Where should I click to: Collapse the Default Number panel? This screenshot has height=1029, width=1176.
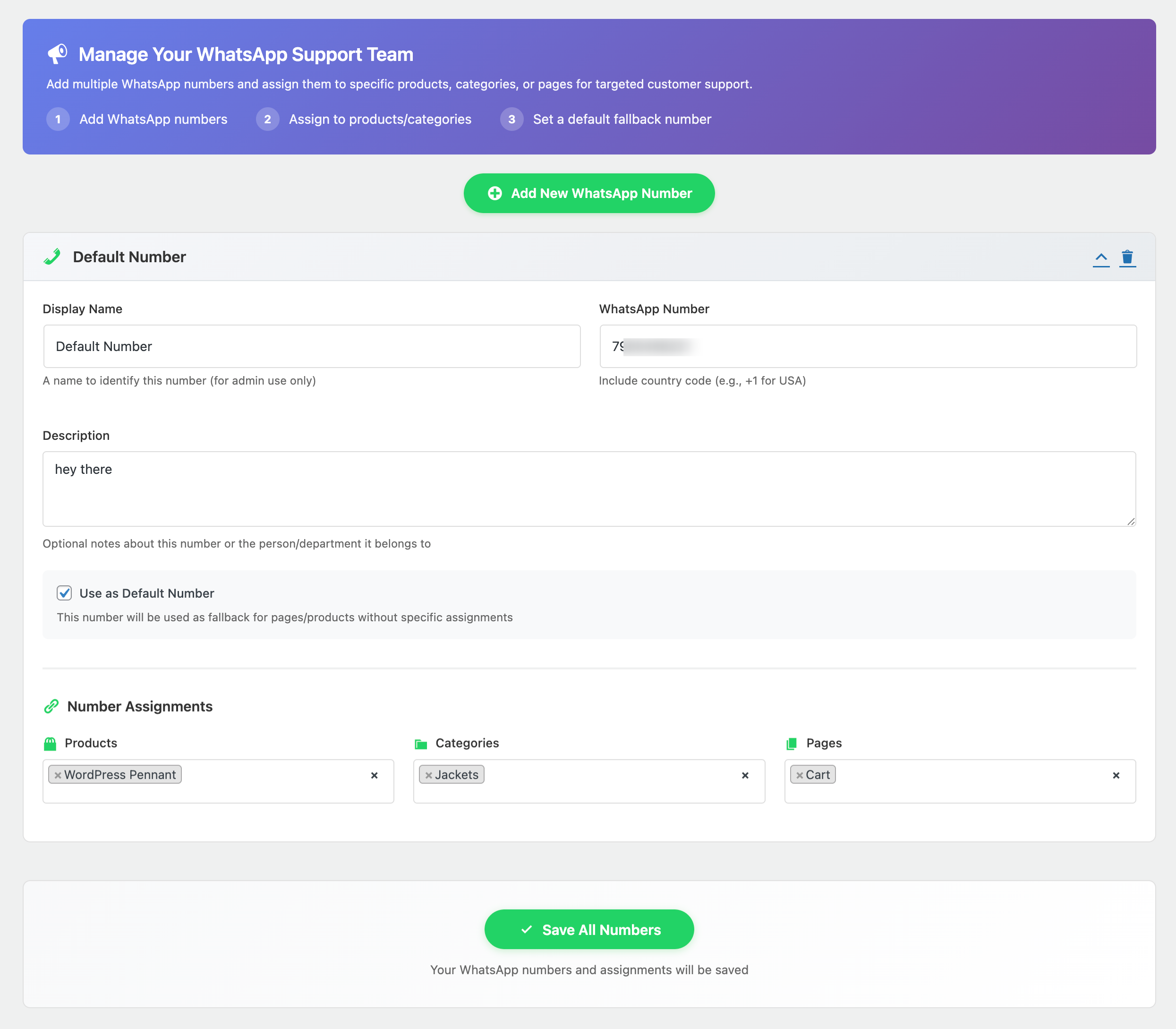pyautogui.click(x=1100, y=258)
